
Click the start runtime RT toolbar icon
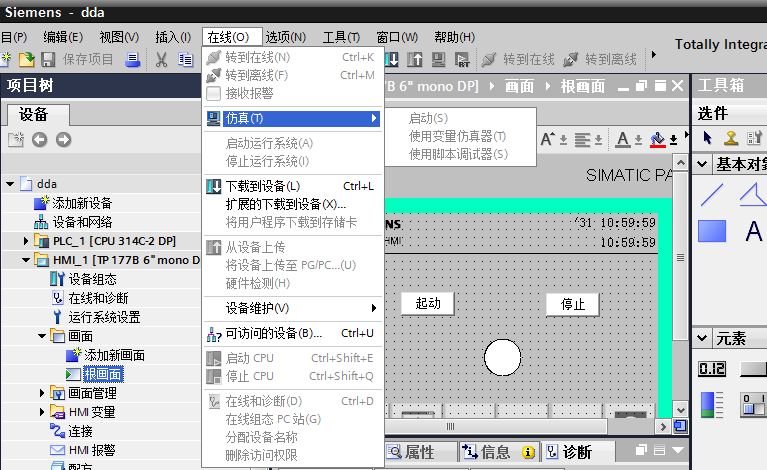tap(462, 60)
